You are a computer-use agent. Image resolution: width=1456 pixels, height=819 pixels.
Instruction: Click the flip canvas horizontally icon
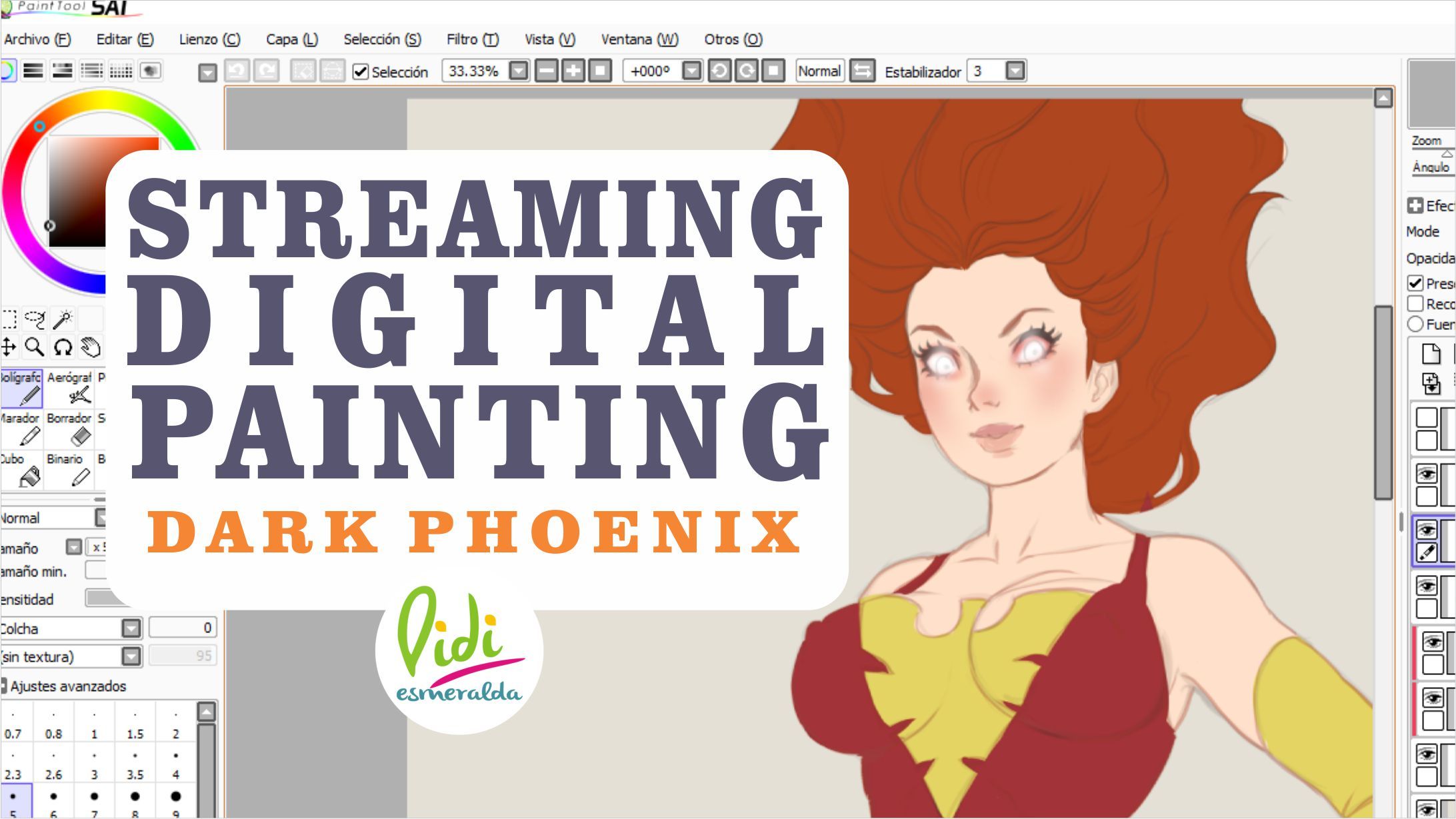(862, 71)
